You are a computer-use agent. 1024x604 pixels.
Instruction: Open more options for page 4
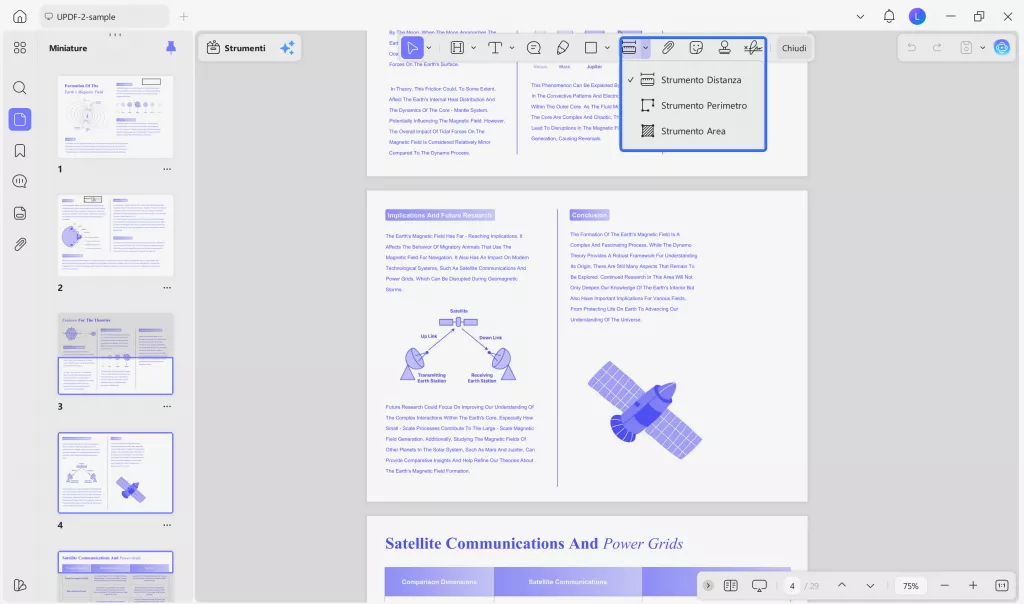[x=167, y=525]
